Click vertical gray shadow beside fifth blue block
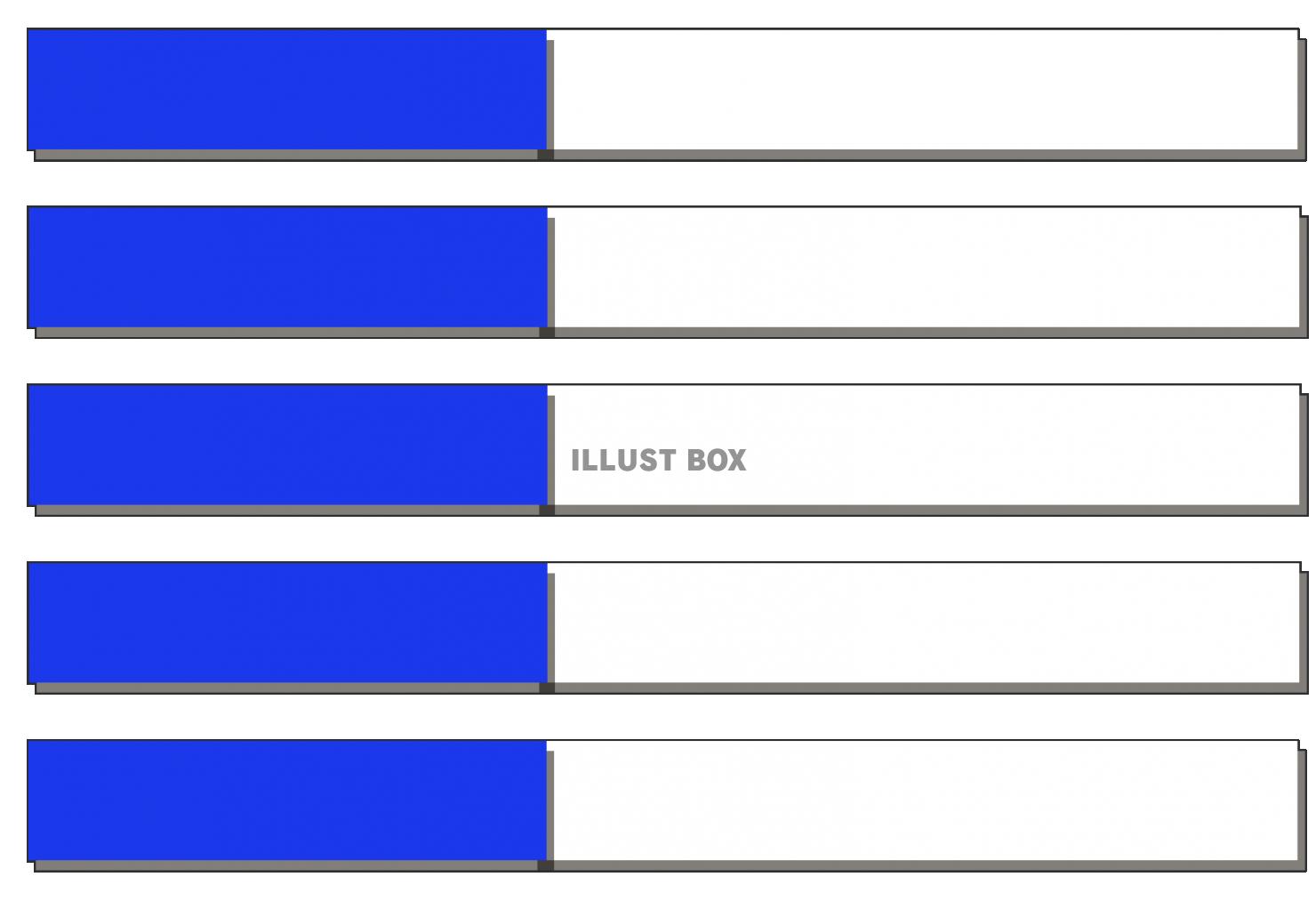Image resolution: width=1316 pixels, height=917 pixels. (x=550, y=806)
